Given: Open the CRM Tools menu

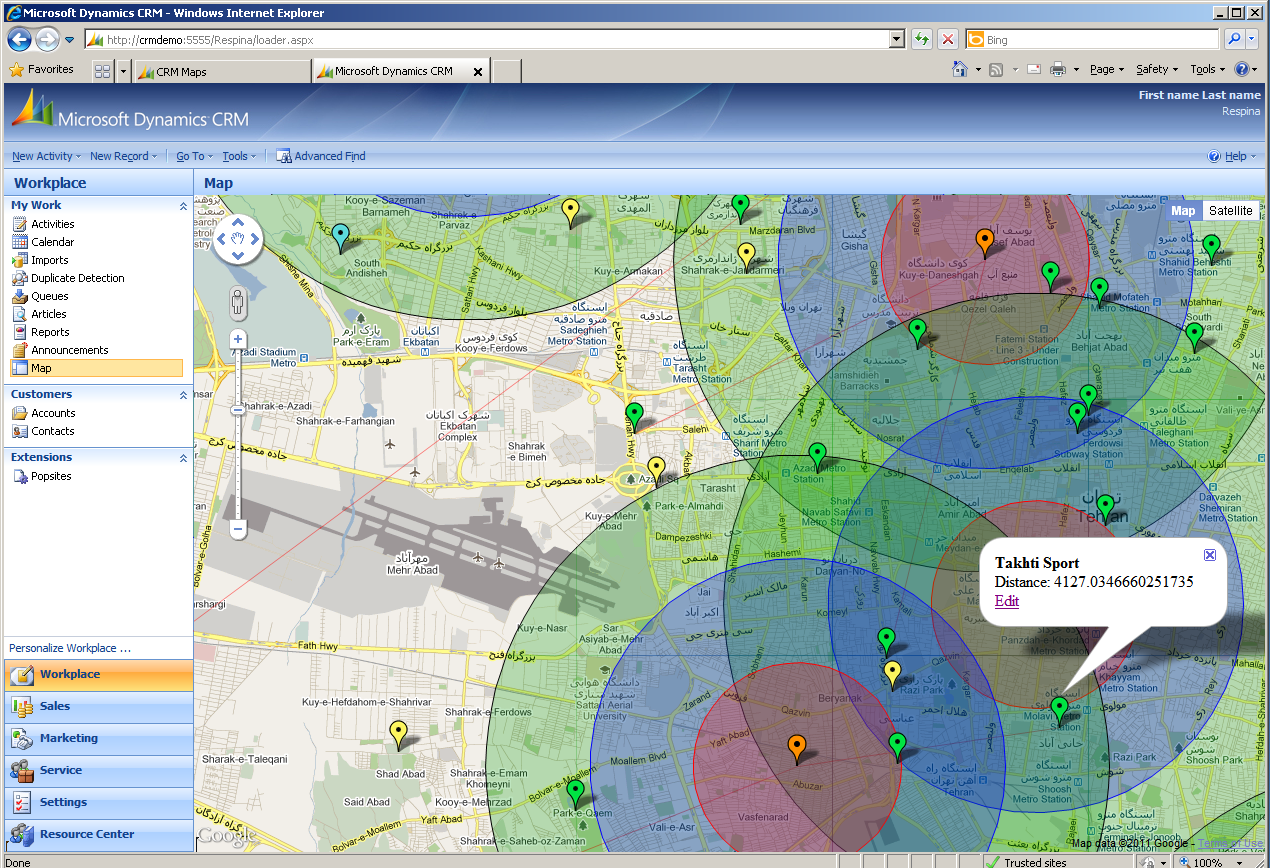Looking at the screenshot, I should click(239, 156).
